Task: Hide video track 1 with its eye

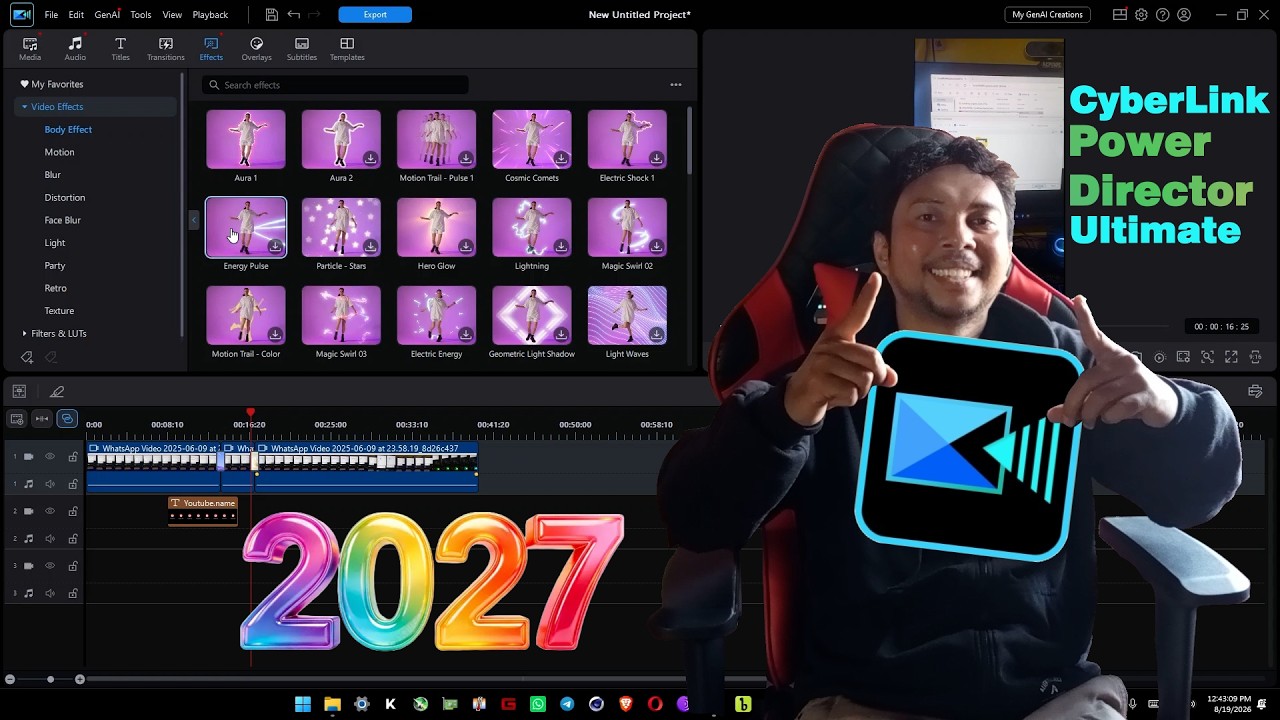Action: pyautogui.click(x=50, y=457)
